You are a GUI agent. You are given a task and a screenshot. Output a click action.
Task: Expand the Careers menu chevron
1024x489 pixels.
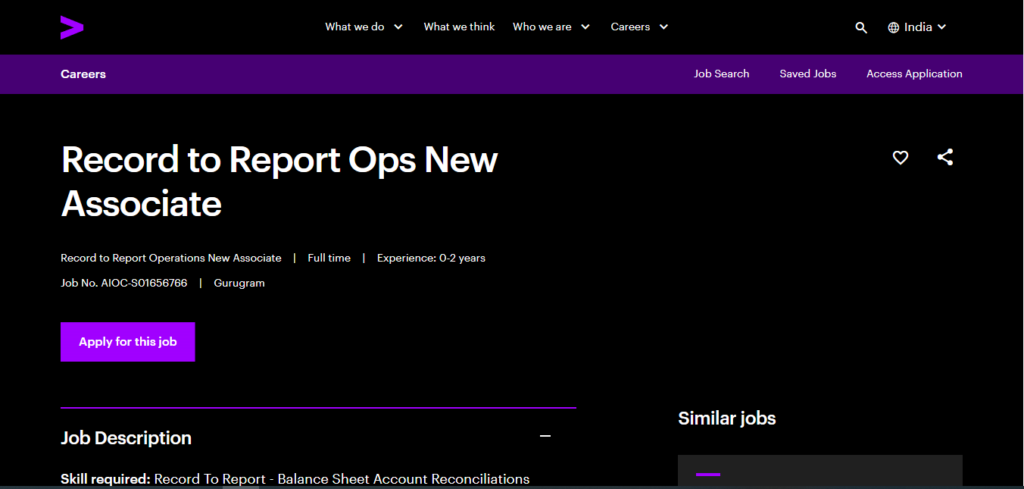click(x=664, y=27)
